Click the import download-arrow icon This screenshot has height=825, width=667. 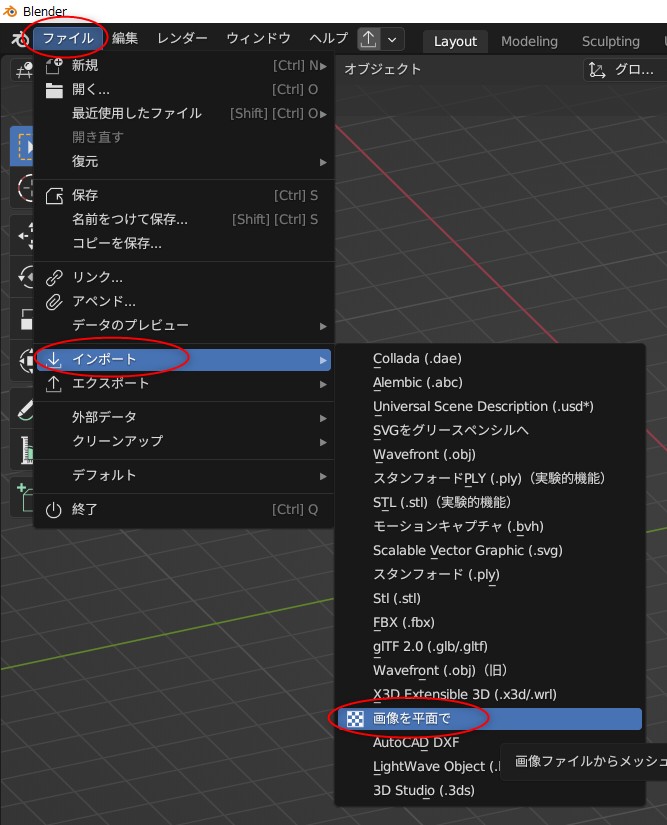coord(54,360)
